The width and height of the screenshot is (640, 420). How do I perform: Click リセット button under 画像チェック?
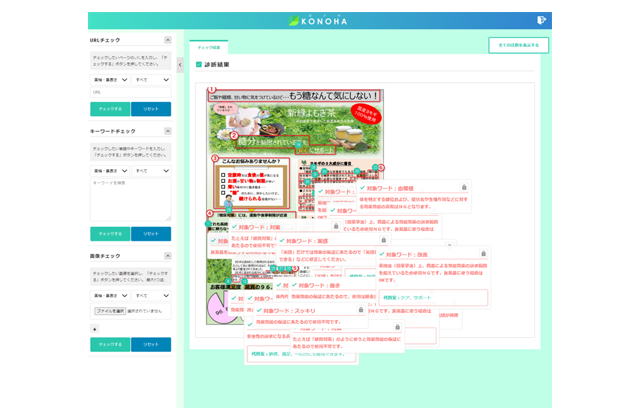[x=151, y=344]
